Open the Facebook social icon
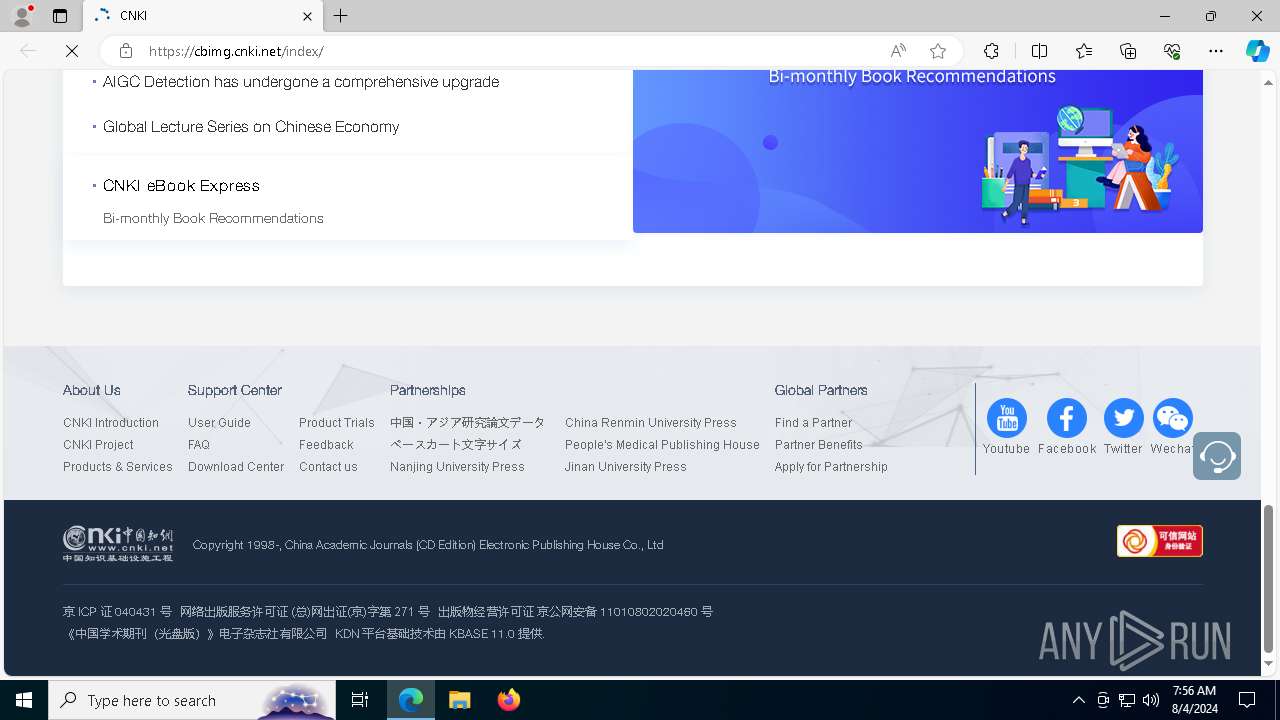 1066,418
